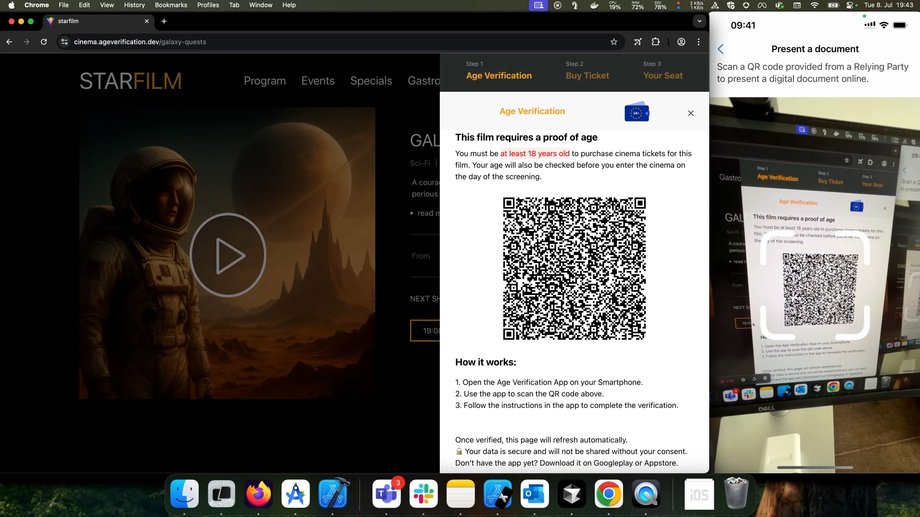
Task: Close the starfilm browser tab
Action: tap(147, 21)
